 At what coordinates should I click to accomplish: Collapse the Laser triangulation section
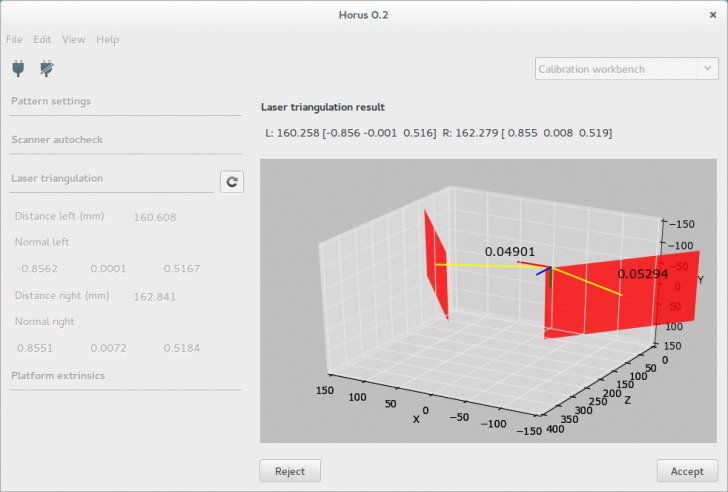tap(57, 178)
